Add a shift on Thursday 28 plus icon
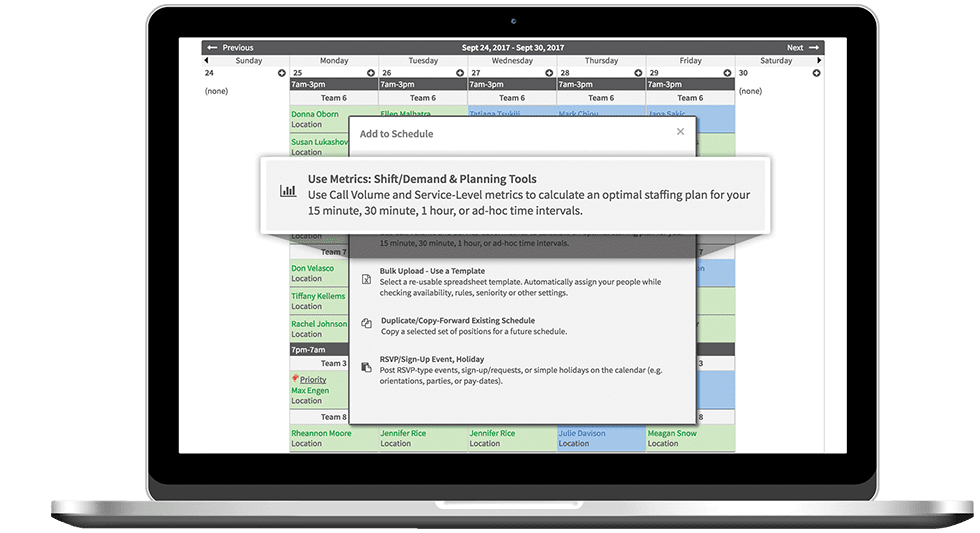This screenshot has height=533, width=980. pyautogui.click(x=638, y=73)
